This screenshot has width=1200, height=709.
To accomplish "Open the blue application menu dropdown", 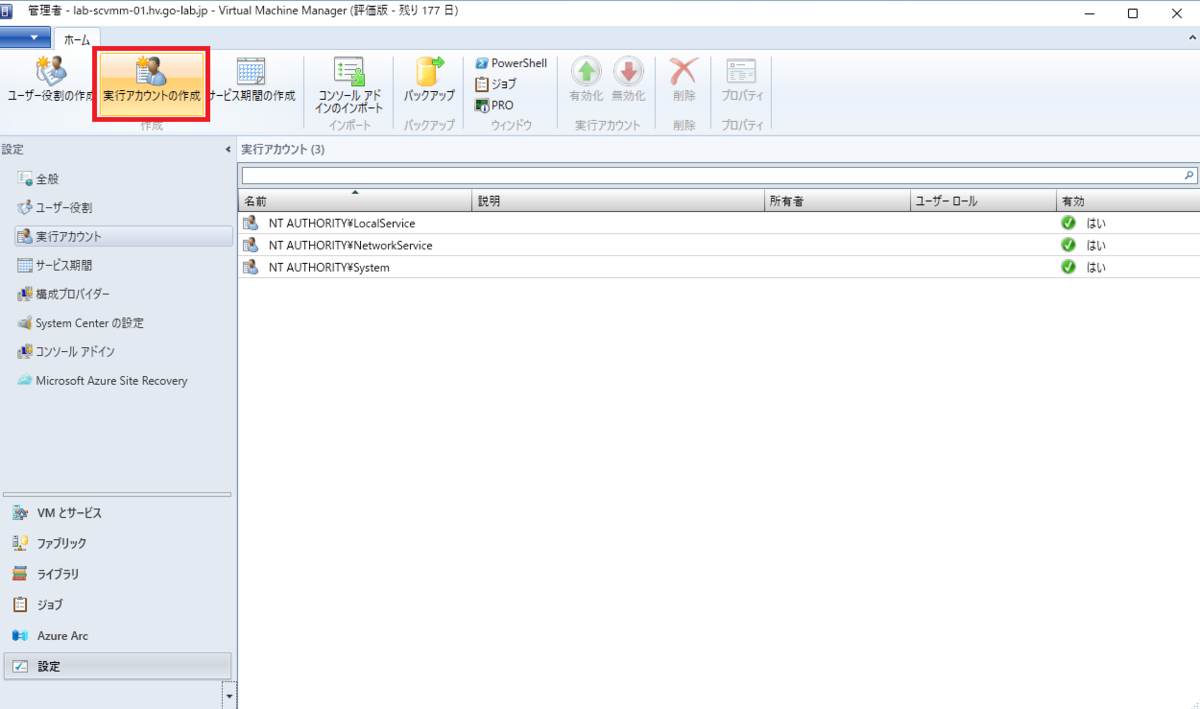I will click(x=25, y=37).
